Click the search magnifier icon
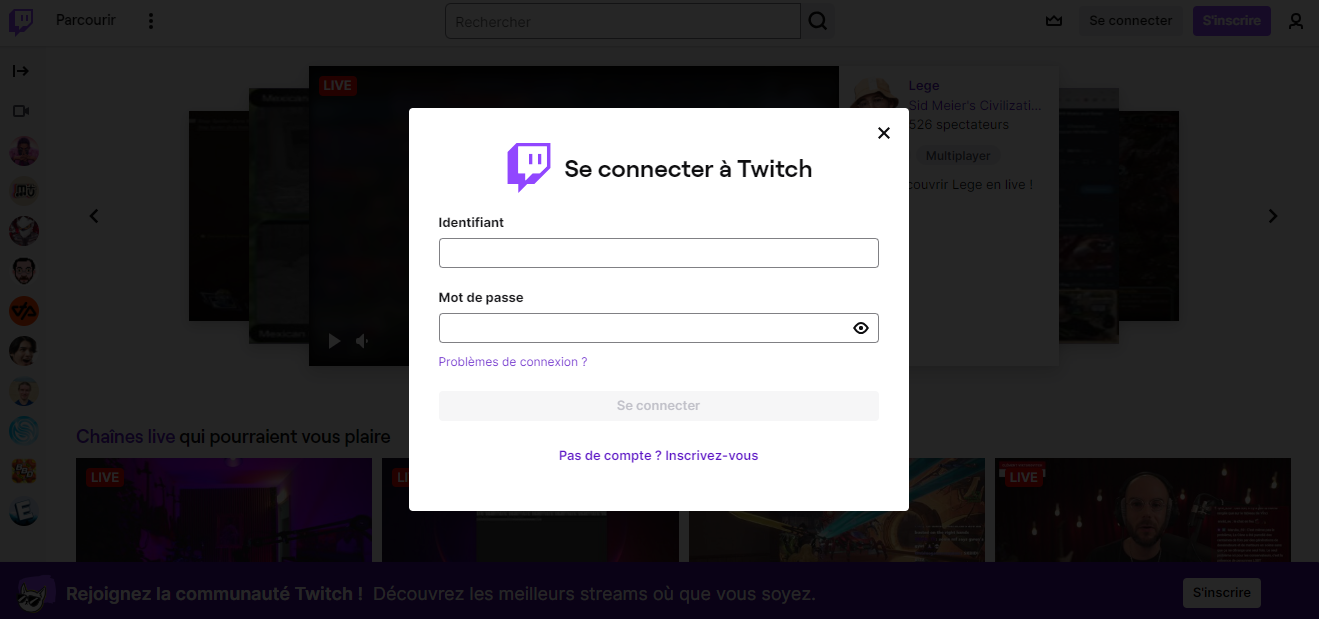The image size is (1319, 619). pos(818,21)
